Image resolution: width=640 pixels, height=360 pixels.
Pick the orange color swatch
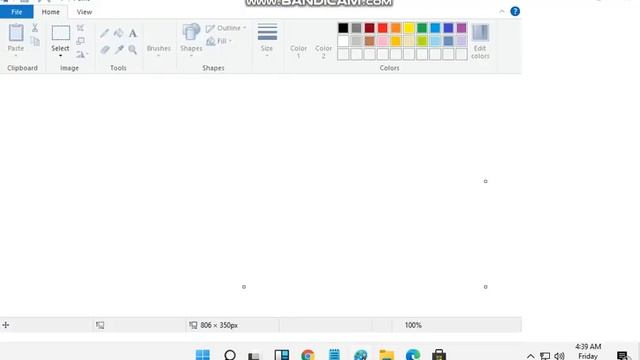(x=396, y=28)
